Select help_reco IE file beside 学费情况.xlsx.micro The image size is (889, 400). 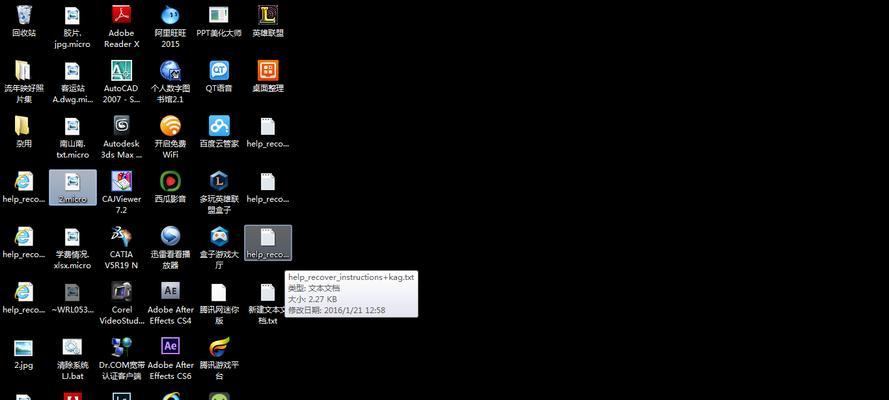tap(24, 242)
